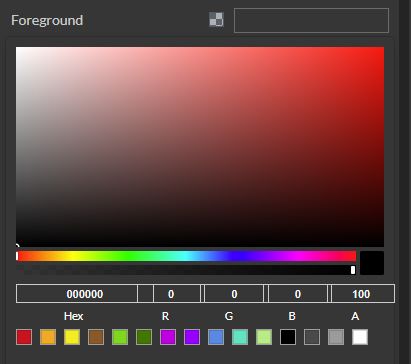Select the magenta preset swatch
The image size is (411, 364).
click(168, 337)
